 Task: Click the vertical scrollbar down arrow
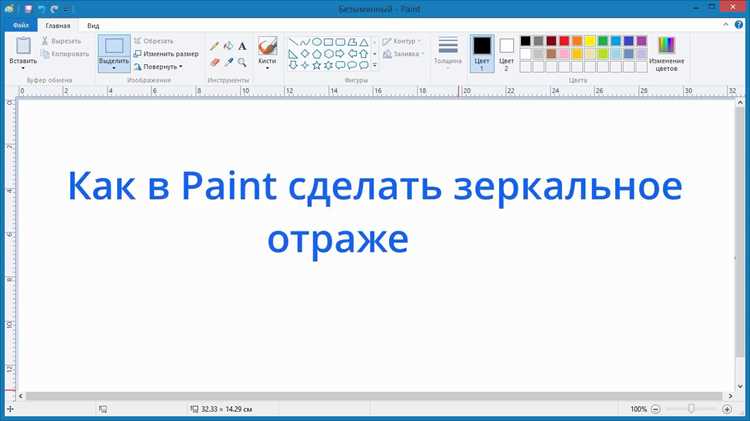click(740, 387)
